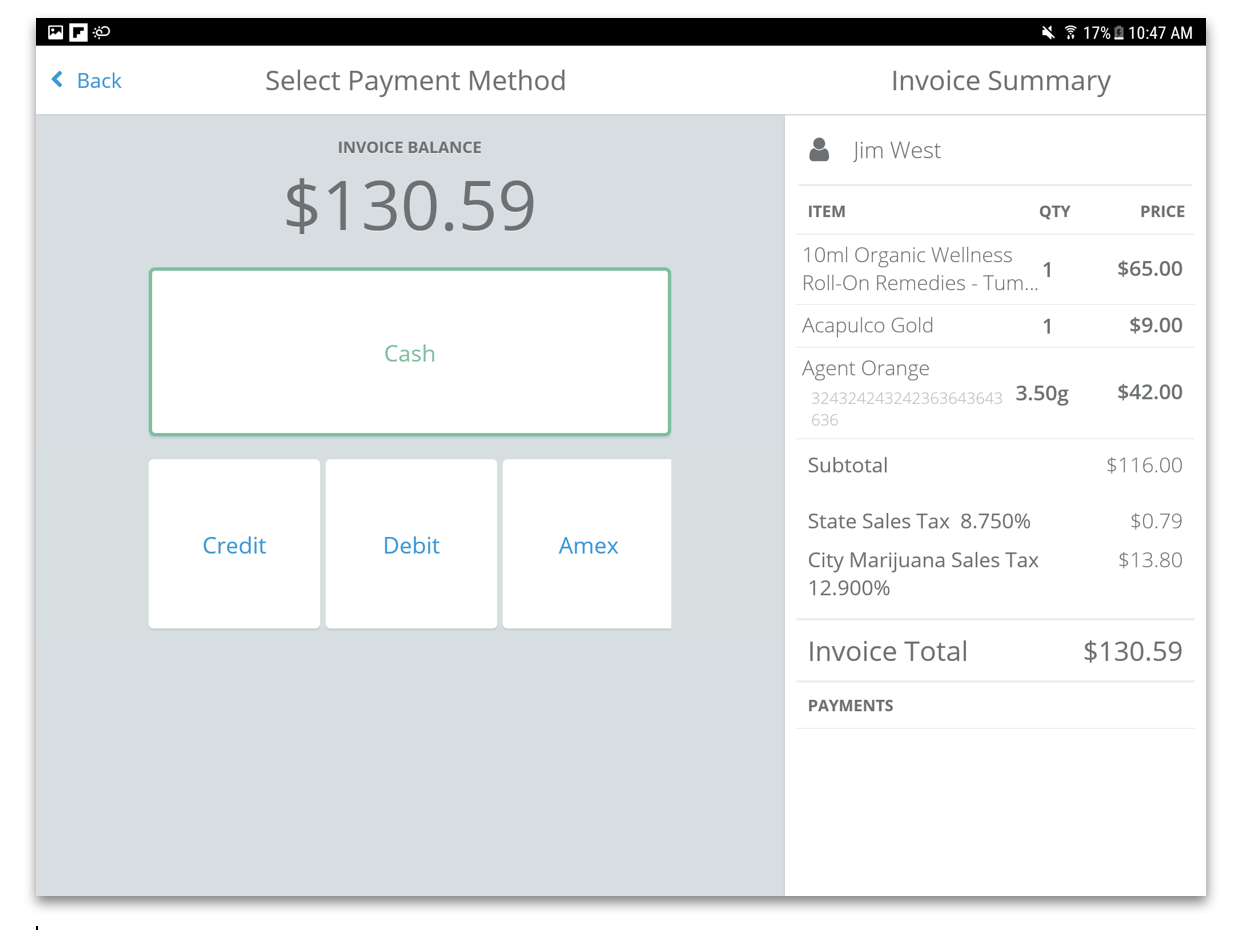Tap the PAYMENTS section header
Screen dimensions: 1236x930
[850, 705]
